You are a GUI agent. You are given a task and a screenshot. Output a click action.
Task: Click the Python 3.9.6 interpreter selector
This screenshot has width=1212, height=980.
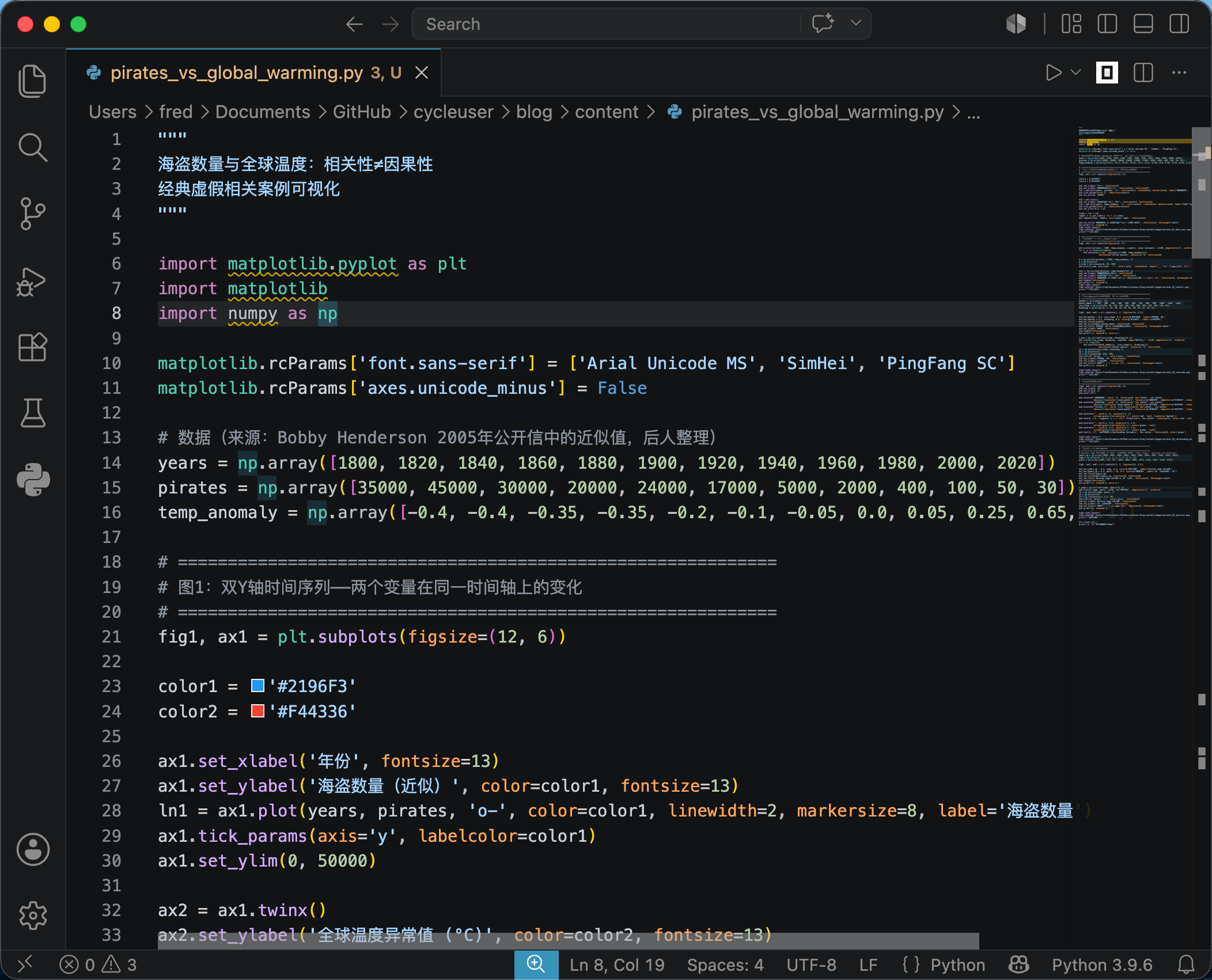coord(1102,964)
